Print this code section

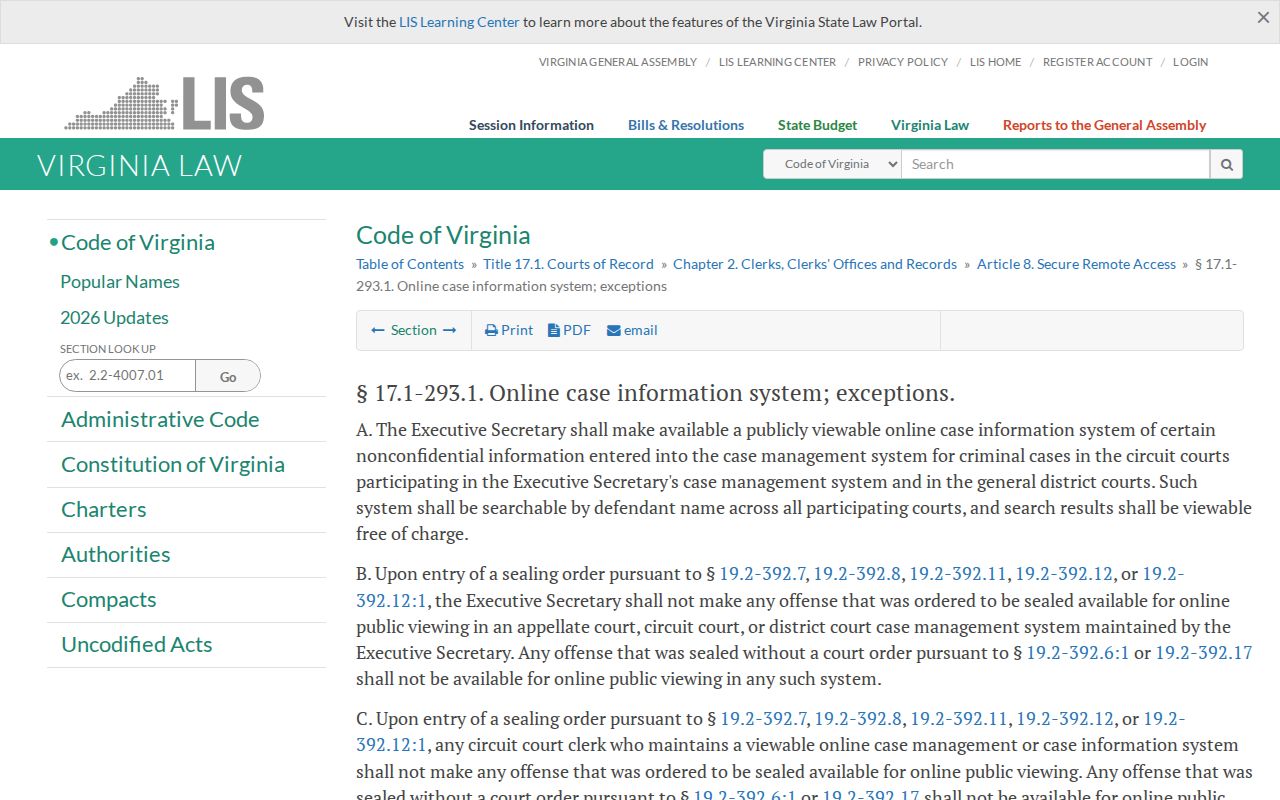(x=509, y=330)
